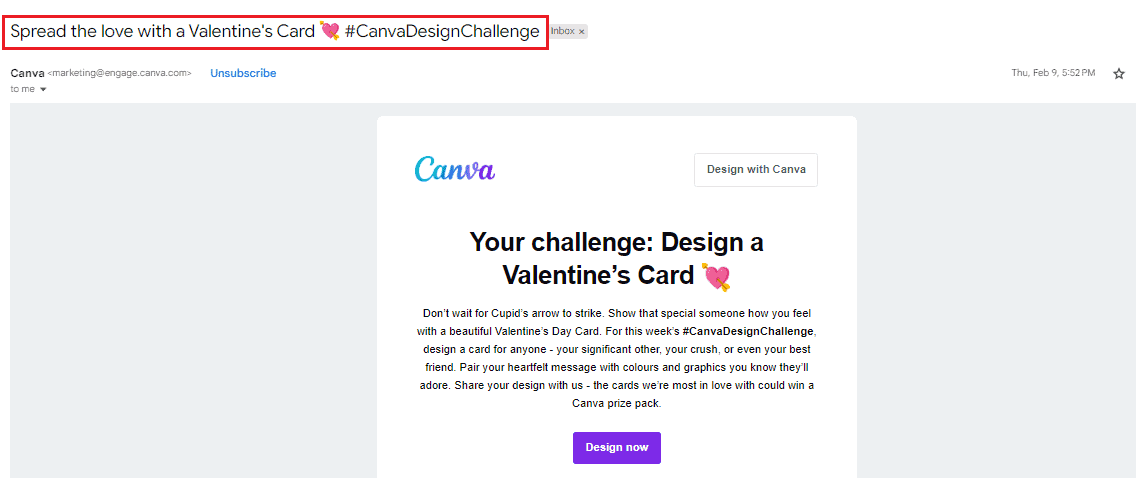Click the sender name 'Canva'

coord(28,73)
